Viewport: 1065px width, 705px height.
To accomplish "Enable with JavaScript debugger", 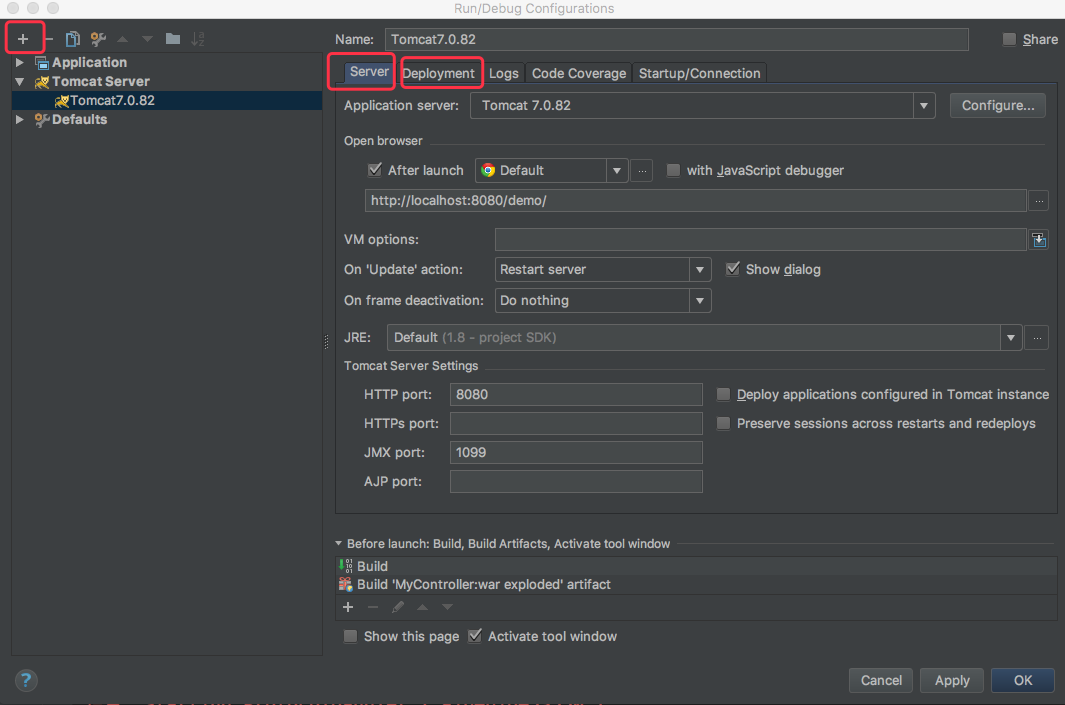I will [x=673, y=170].
